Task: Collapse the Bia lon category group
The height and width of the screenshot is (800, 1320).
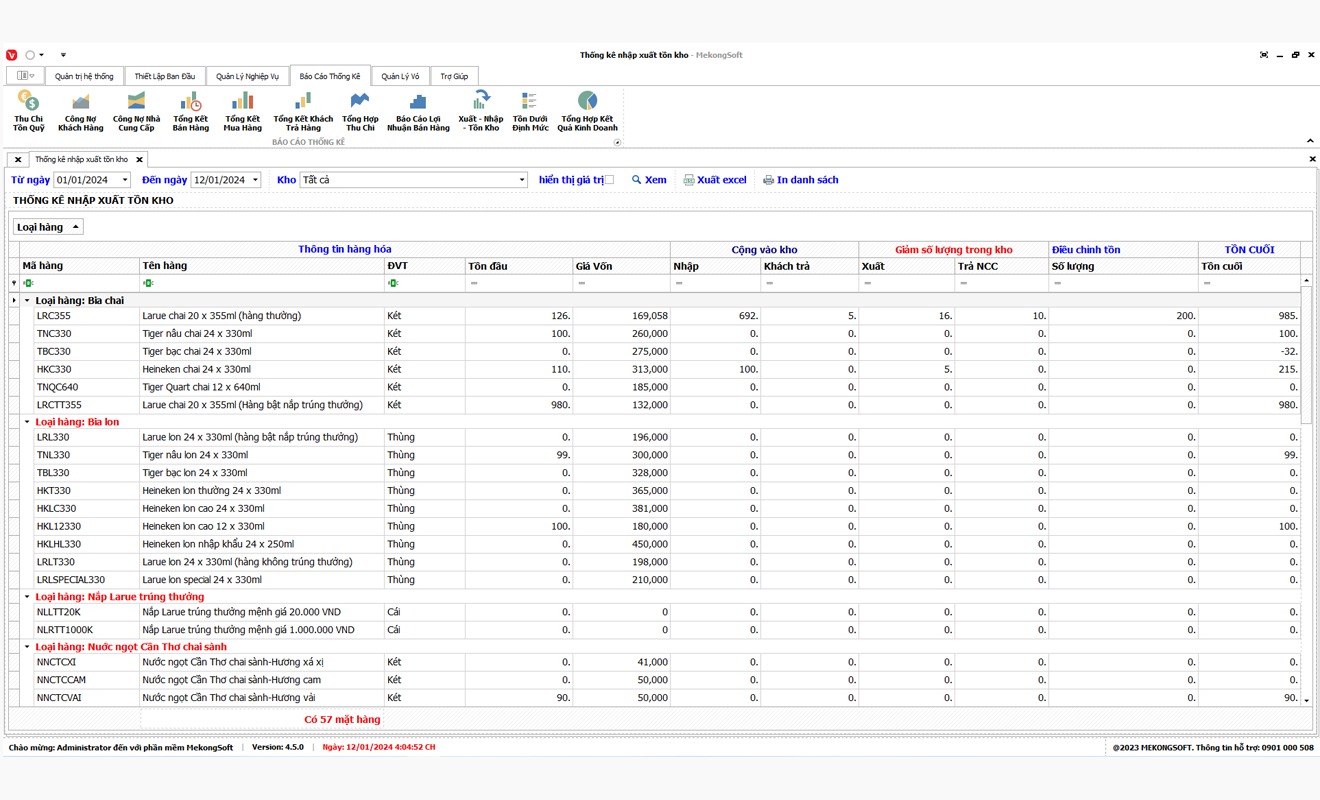Action: [x=27, y=422]
